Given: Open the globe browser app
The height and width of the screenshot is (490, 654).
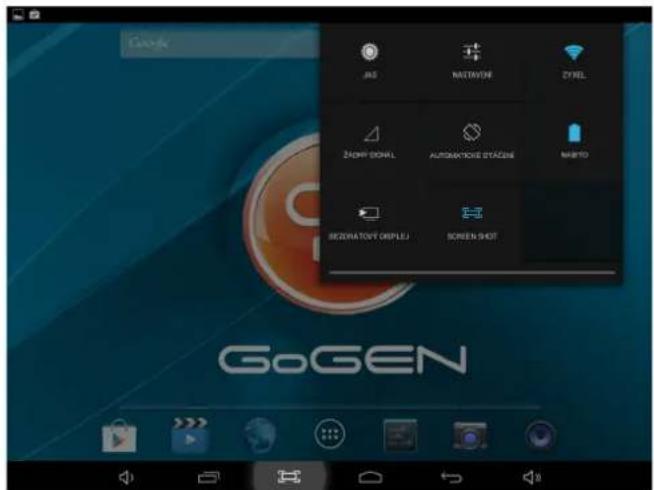Looking at the screenshot, I should (259, 435).
